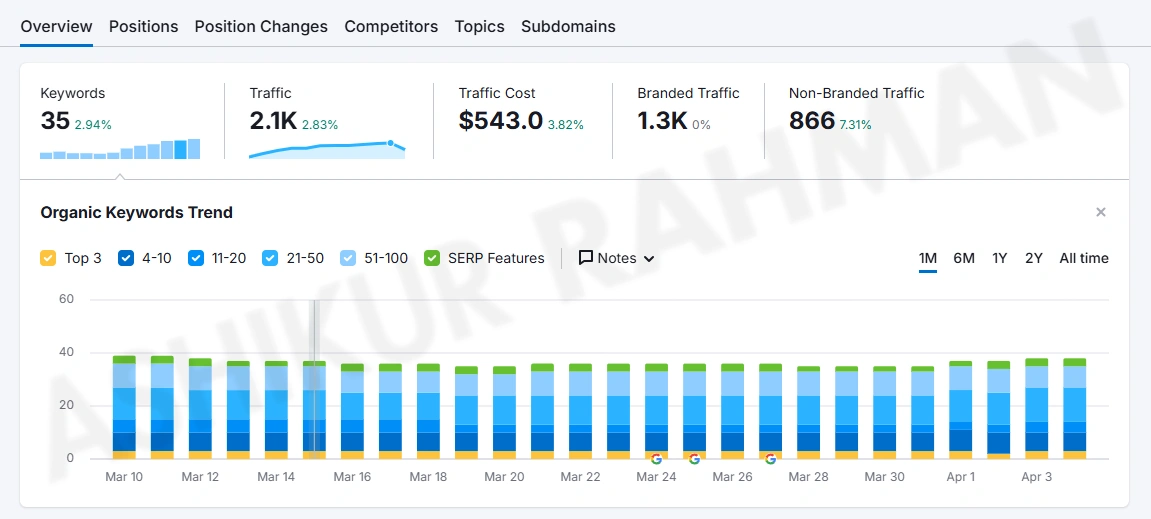
Task: Uncheck SERP Features checkbox
Action: (x=432, y=258)
